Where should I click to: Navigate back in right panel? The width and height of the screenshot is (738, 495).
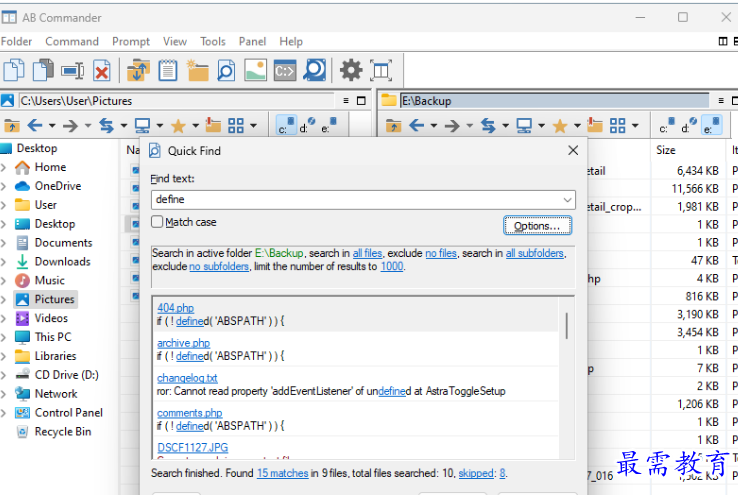click(417, 126)
